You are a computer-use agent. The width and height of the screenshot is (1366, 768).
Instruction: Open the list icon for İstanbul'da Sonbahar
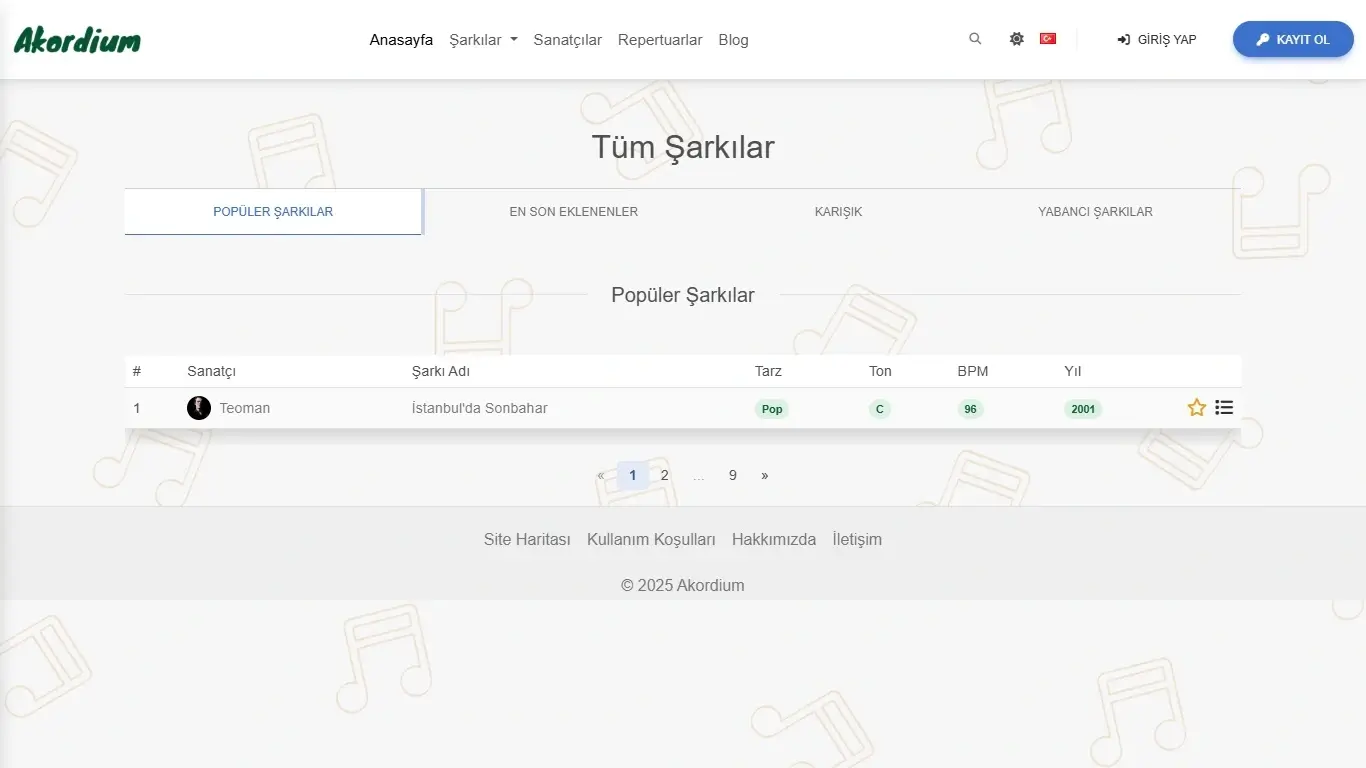click(1224, 408)
